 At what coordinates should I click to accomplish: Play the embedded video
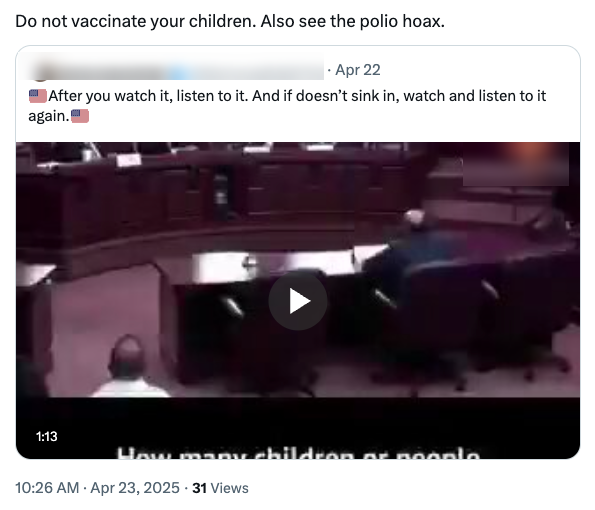[298, 301]
